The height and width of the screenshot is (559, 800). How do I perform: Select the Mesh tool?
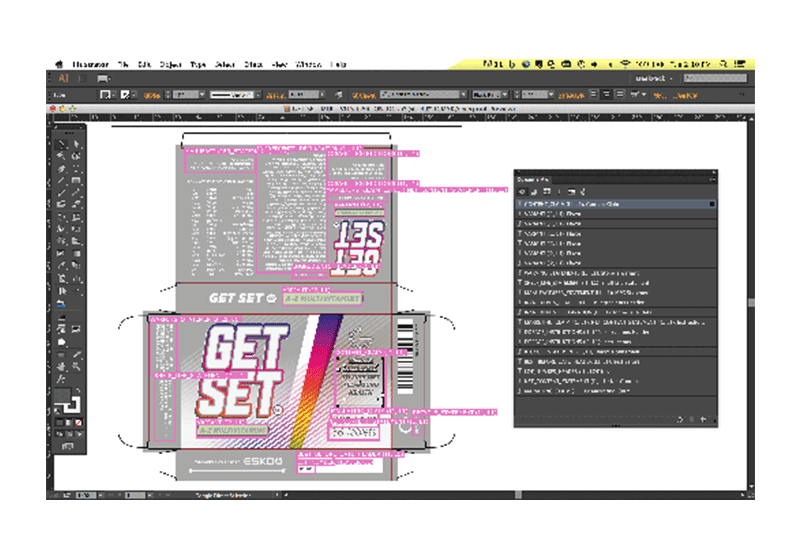pos(61,253)
